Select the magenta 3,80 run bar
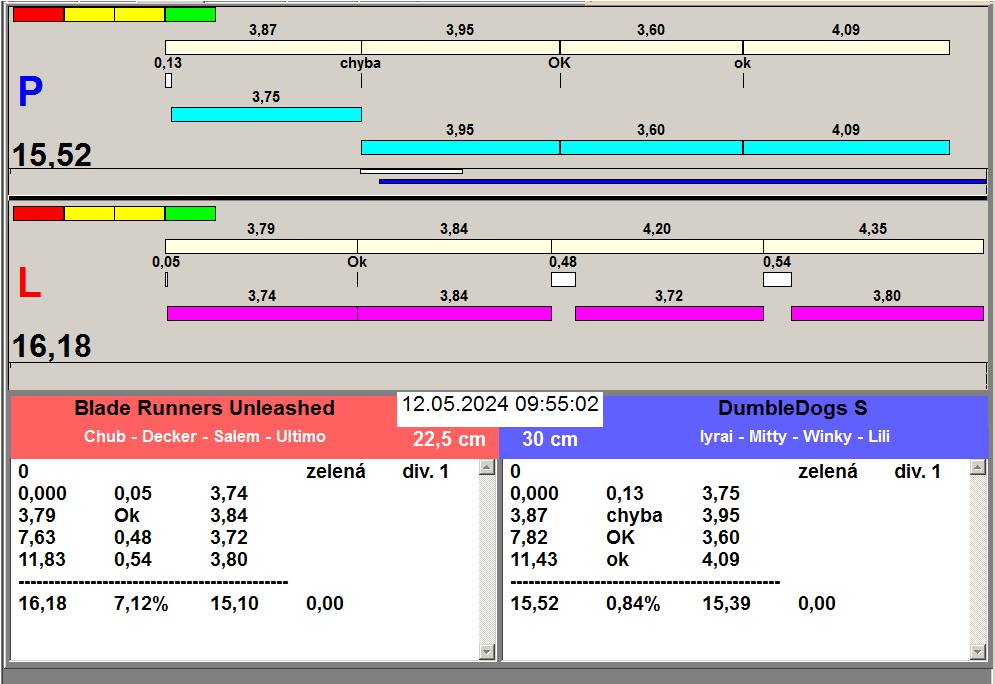 click(x=887, y=313)
